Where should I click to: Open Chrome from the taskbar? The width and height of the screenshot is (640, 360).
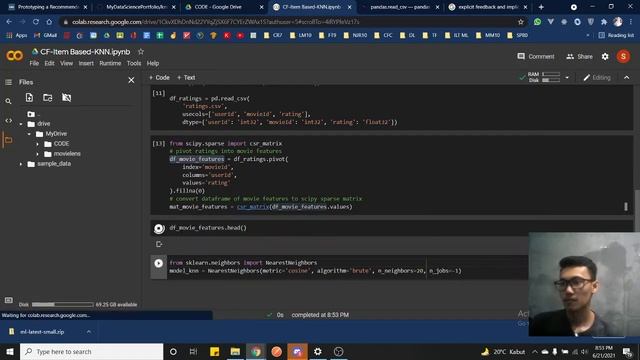pyautogui.click(x=256, y=351)
